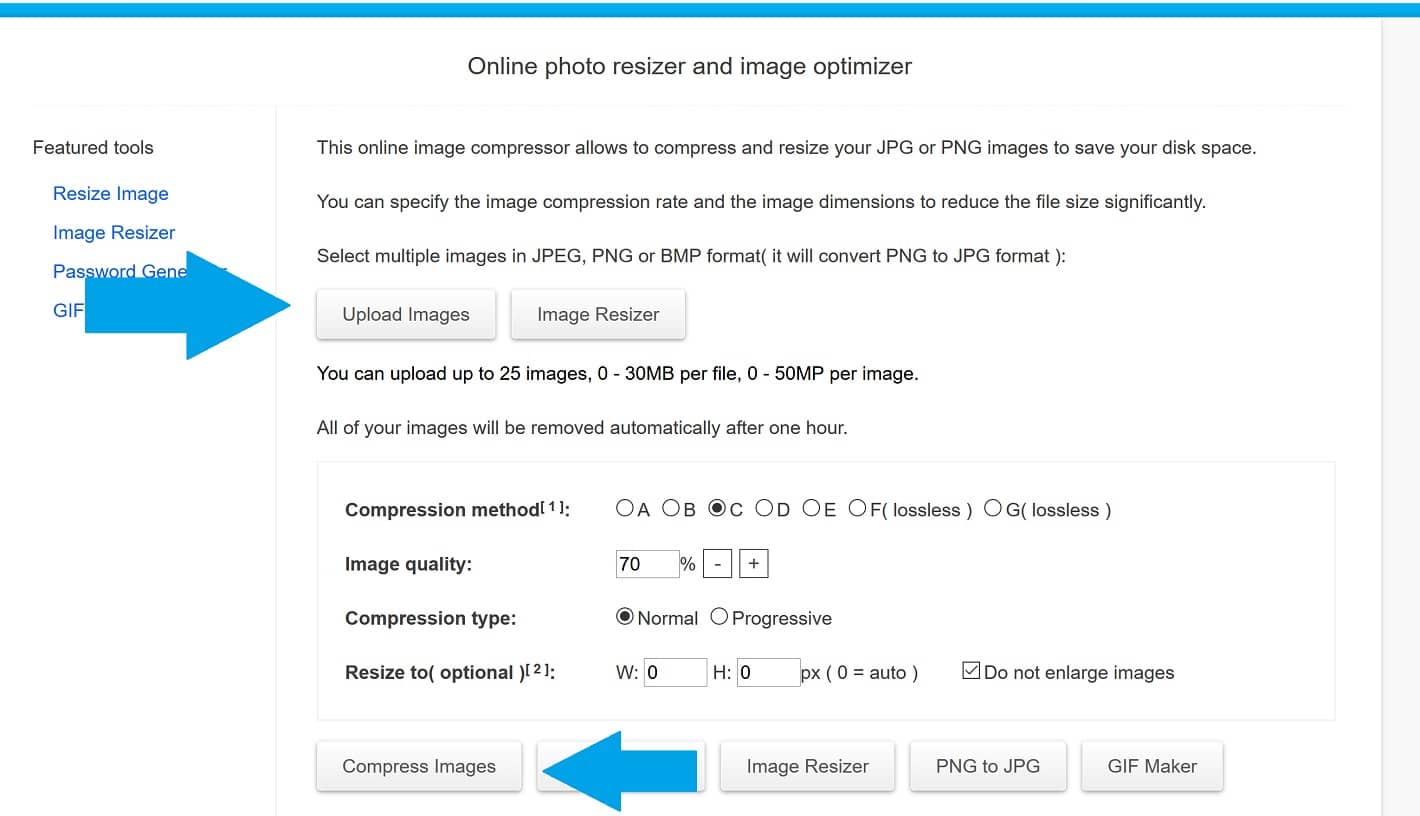Click the Compress Images button
Viewport: 1420px width, 816px height.
pyautogui.click(x=418, y=765)
